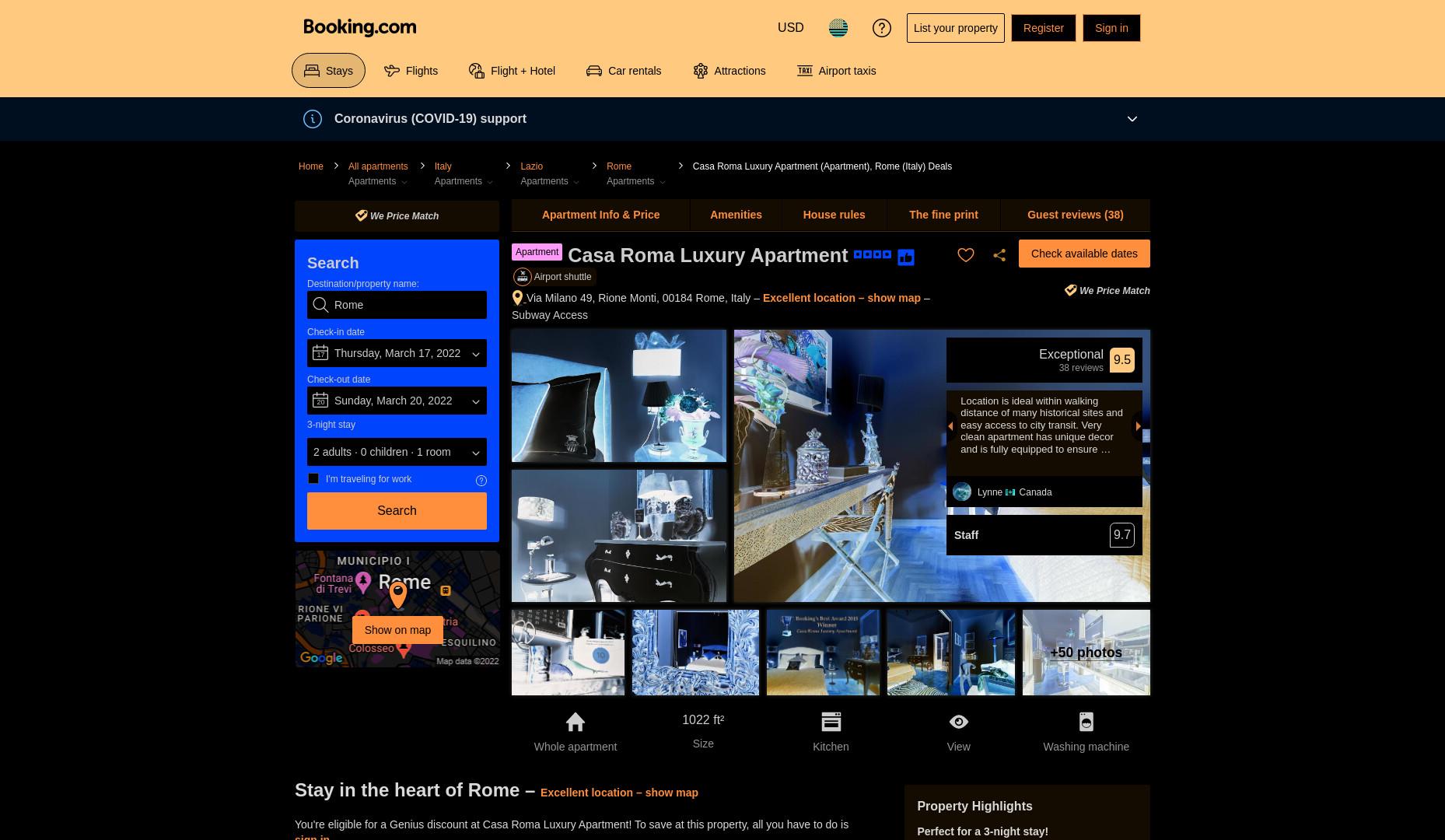Open the guests and rooms dropdown
The width and height of the screenshot is (1445, 840).
coord(397,452)
